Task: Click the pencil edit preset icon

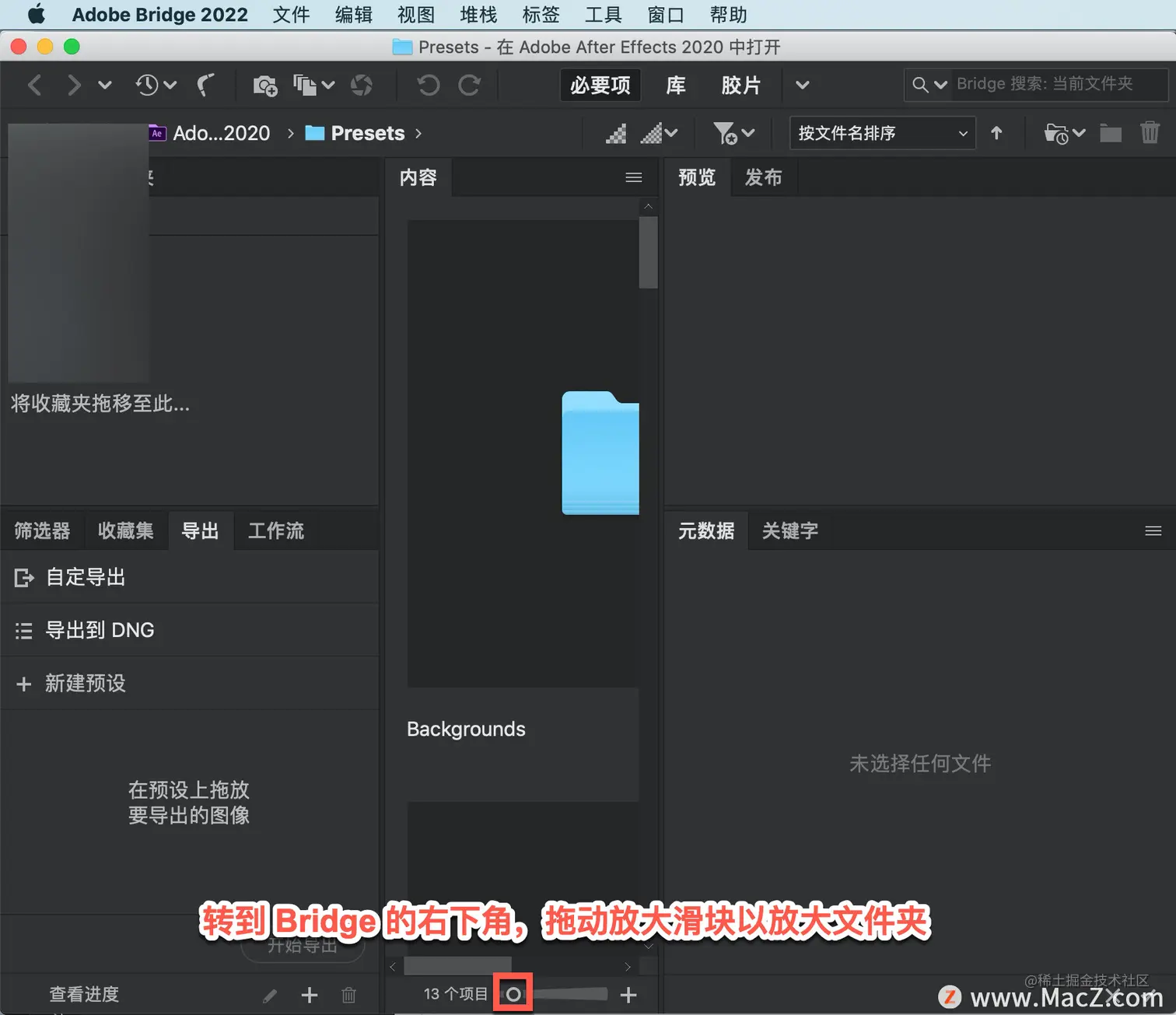Action: pyautogui.click(x=270, y=995)
